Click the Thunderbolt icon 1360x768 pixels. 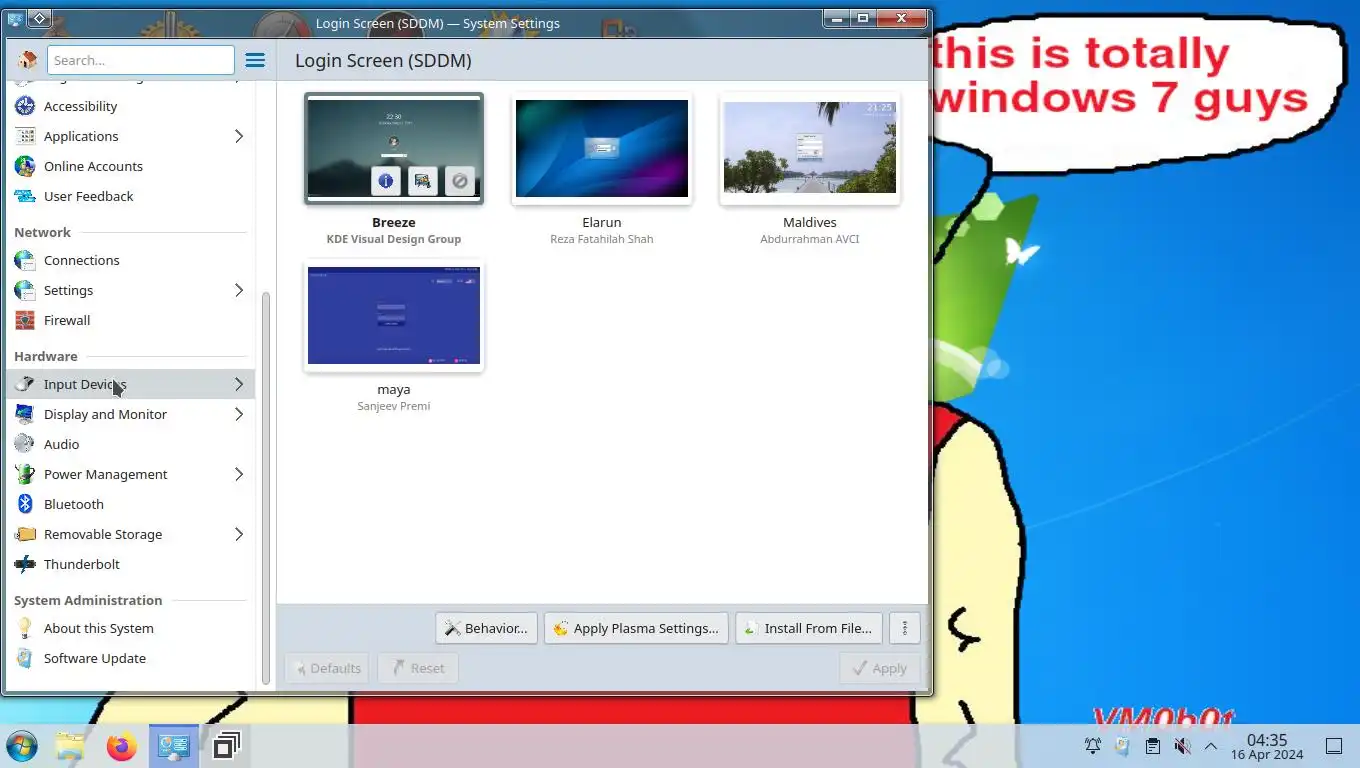click(25, 564)
